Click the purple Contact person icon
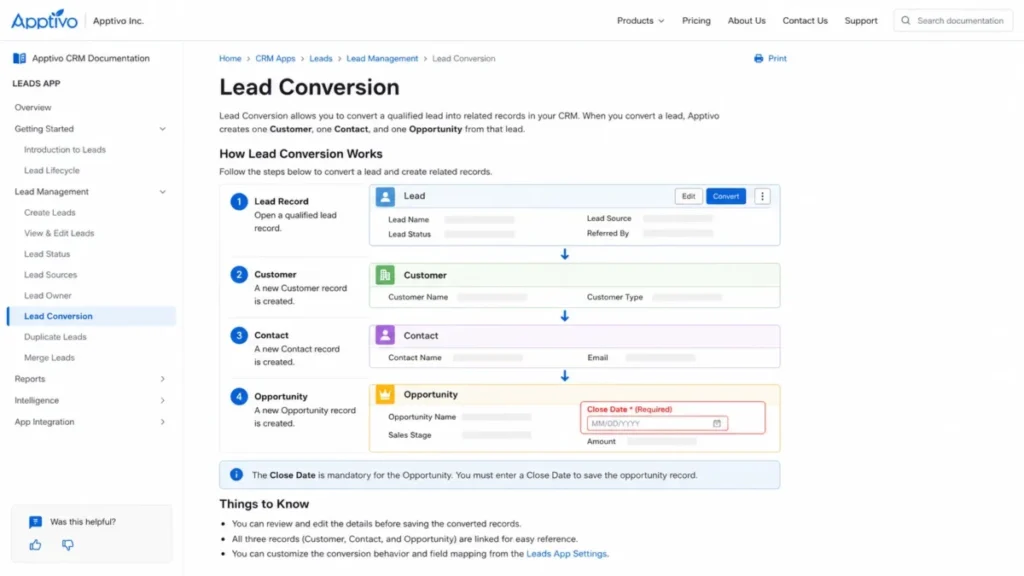 pos(385,335)
